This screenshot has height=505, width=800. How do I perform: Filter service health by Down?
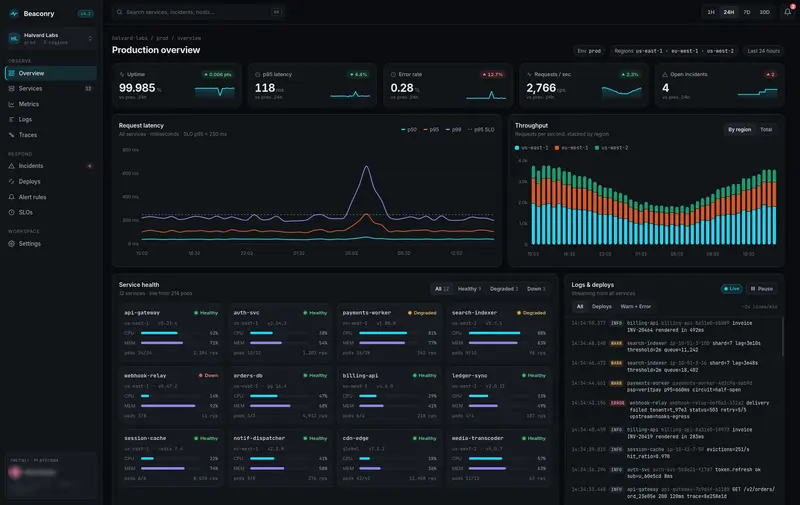coord(536,289)
